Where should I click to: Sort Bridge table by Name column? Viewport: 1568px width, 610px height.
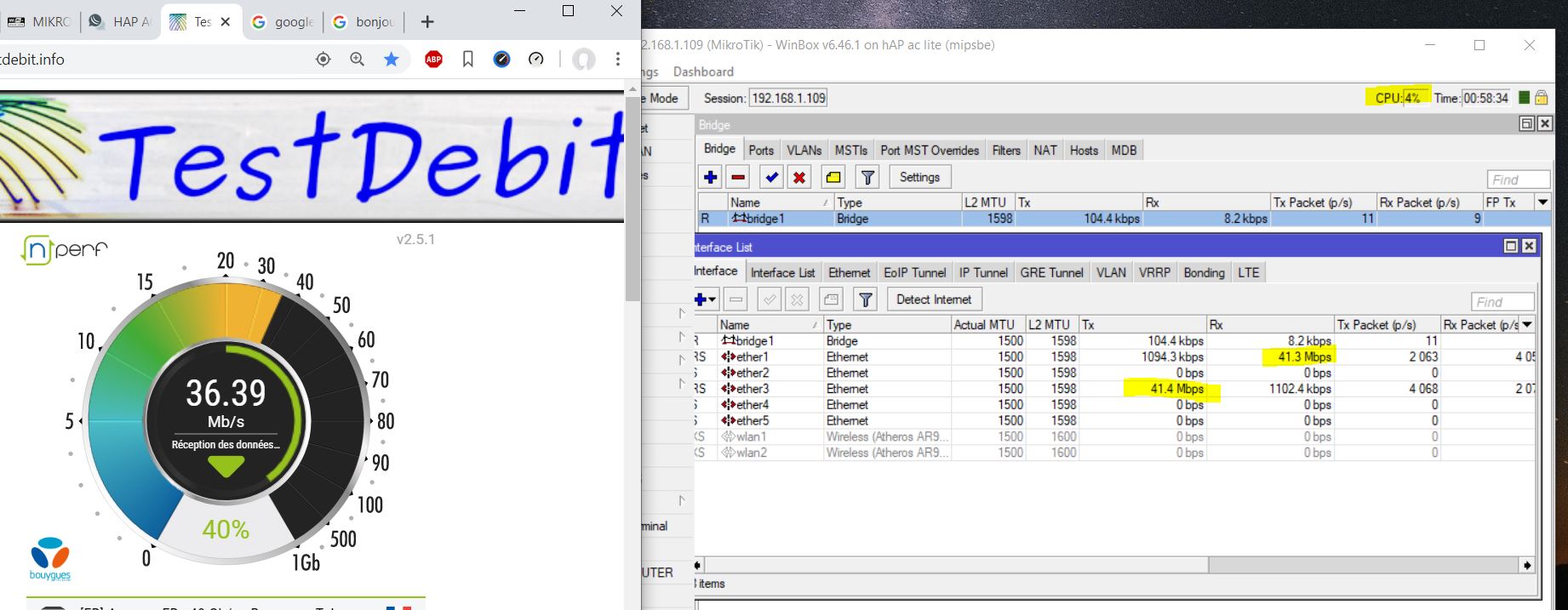pos(780,202)
